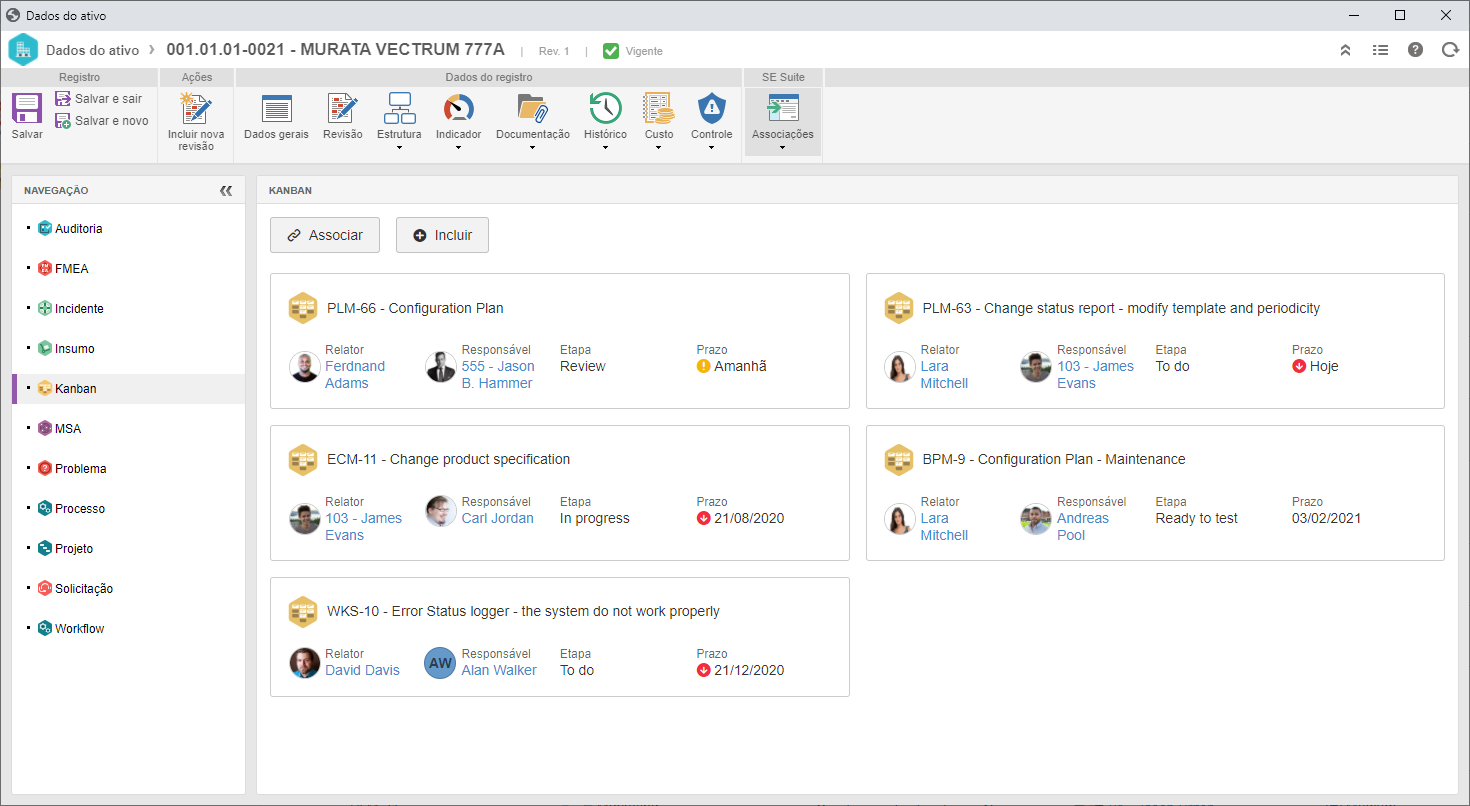Click Salvar e novo
1470x806 pixels.
pos(101,121)
